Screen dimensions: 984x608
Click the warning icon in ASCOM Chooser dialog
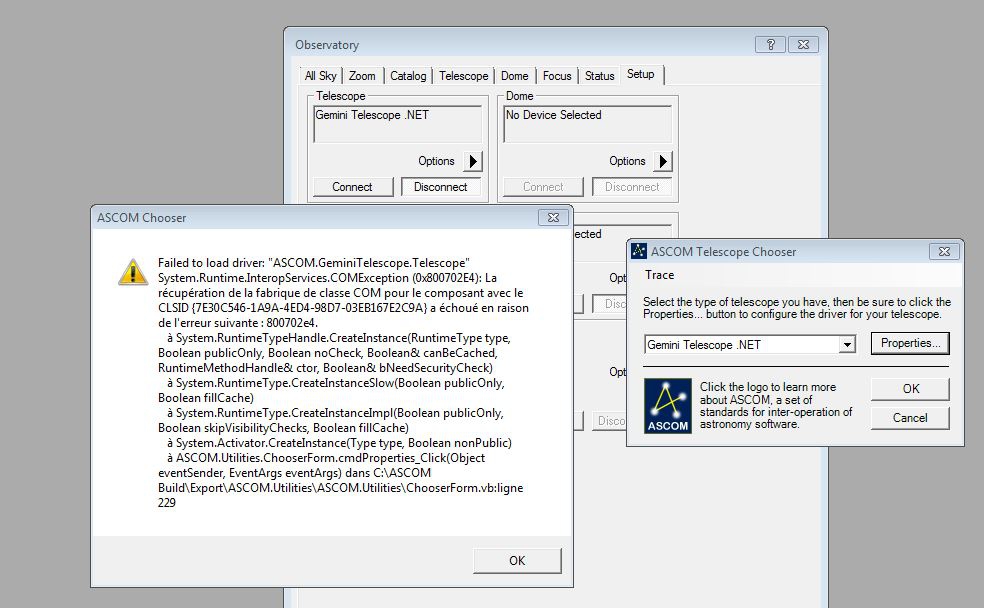[x=133, y=272]
